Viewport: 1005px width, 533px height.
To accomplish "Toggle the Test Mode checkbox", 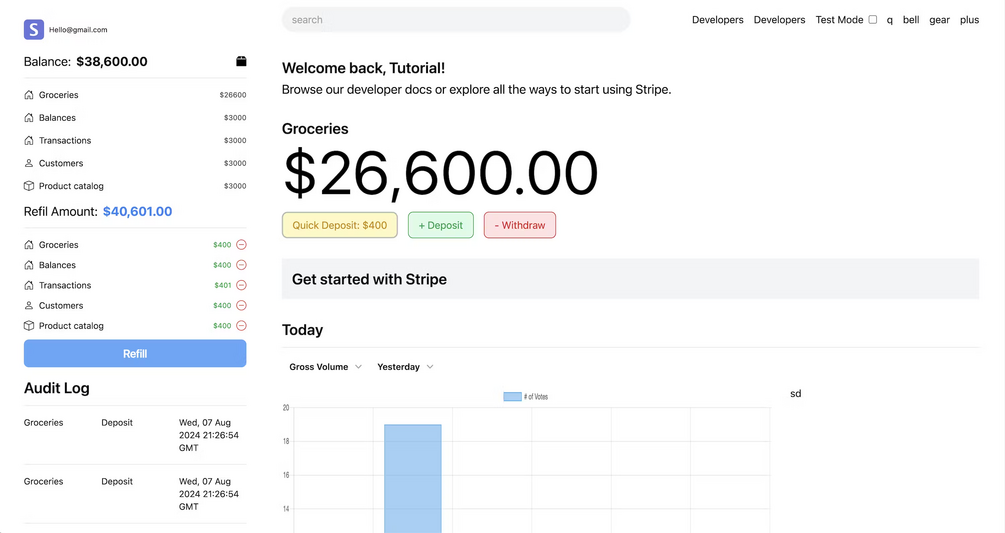I will [x=872, y=19].
